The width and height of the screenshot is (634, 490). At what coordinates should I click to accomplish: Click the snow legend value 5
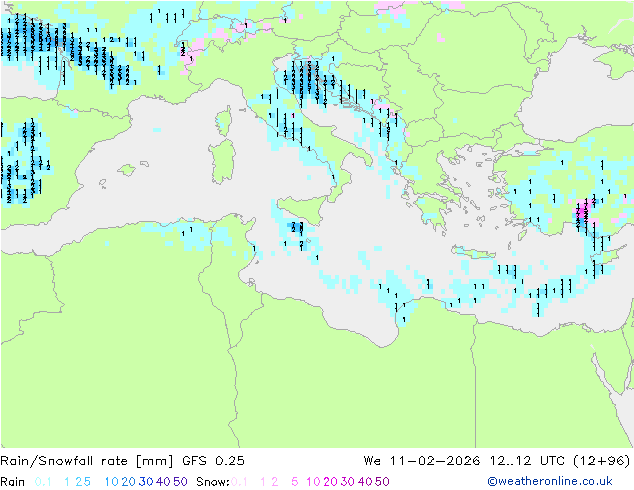click(295, 482)
